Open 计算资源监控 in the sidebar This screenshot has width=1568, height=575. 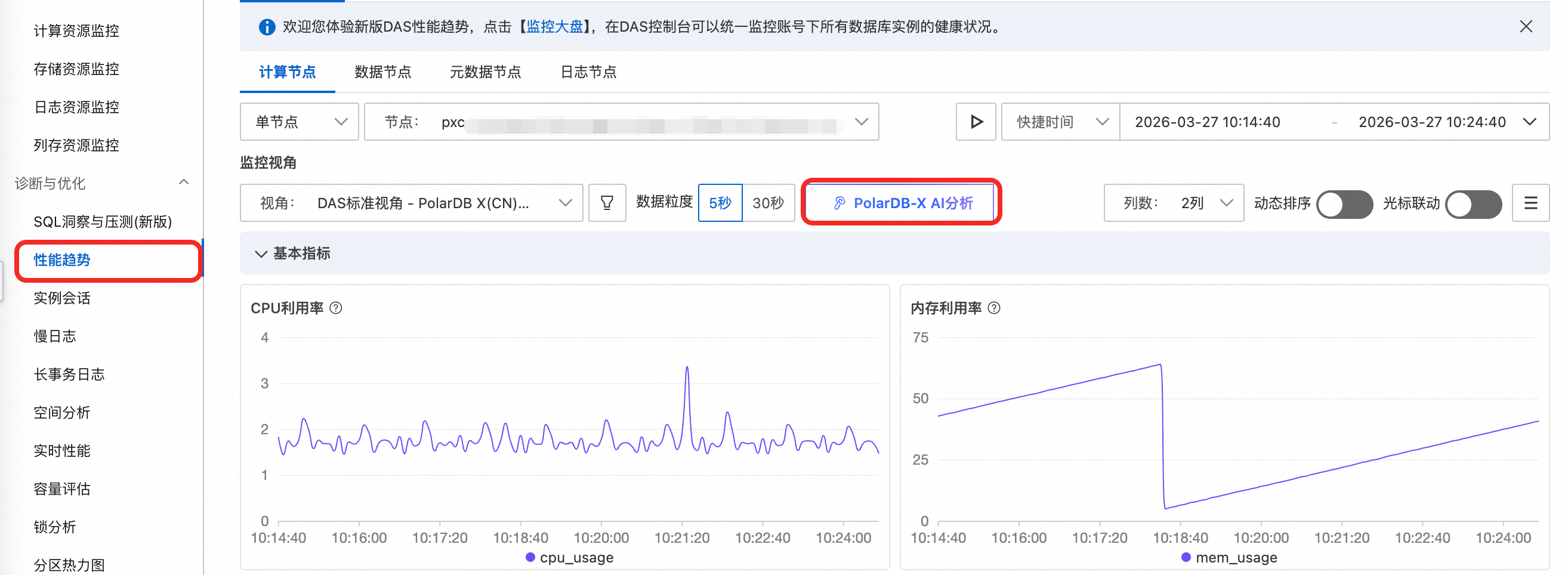pos(76,30)
